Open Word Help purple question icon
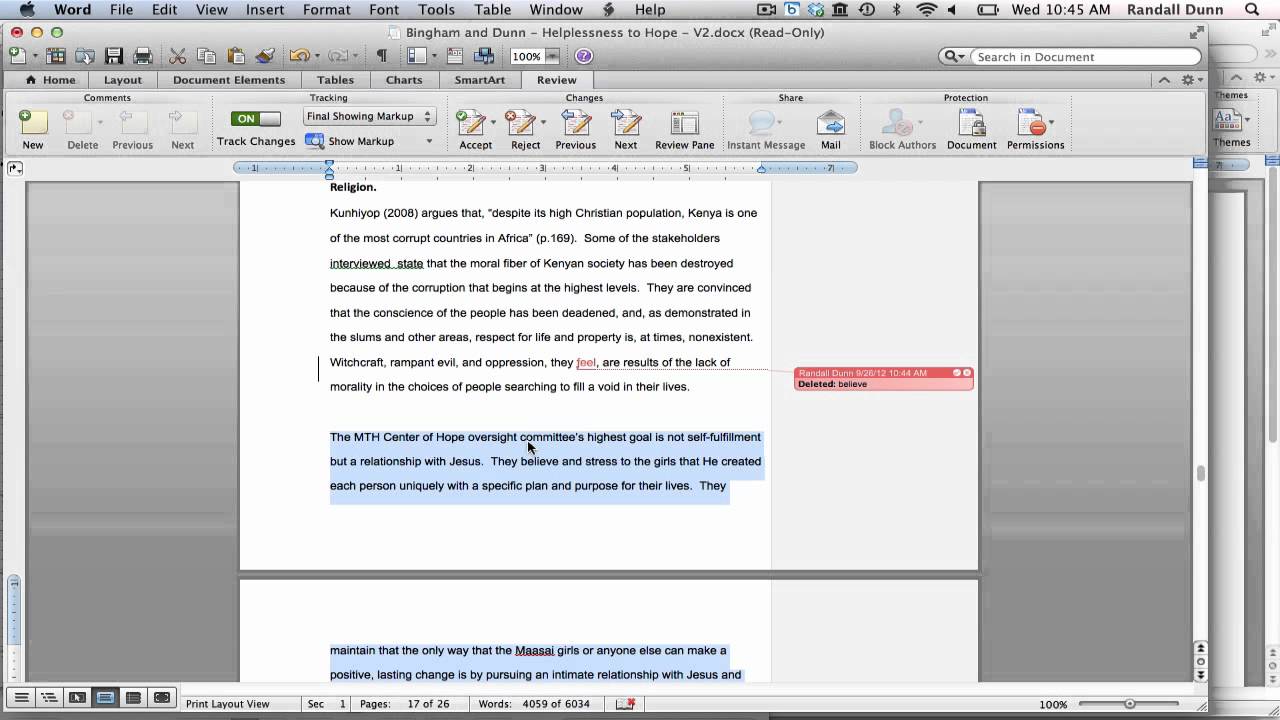Screen dimensions: 1280x720 pyautogui.click(x=584, y=56)
